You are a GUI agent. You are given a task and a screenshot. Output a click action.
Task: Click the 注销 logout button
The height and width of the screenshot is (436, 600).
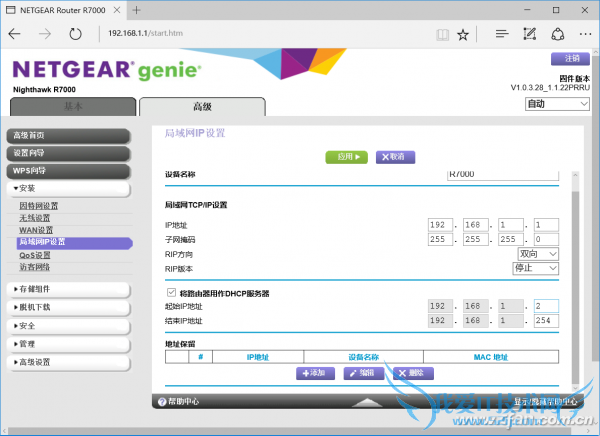tap(570, 59)
